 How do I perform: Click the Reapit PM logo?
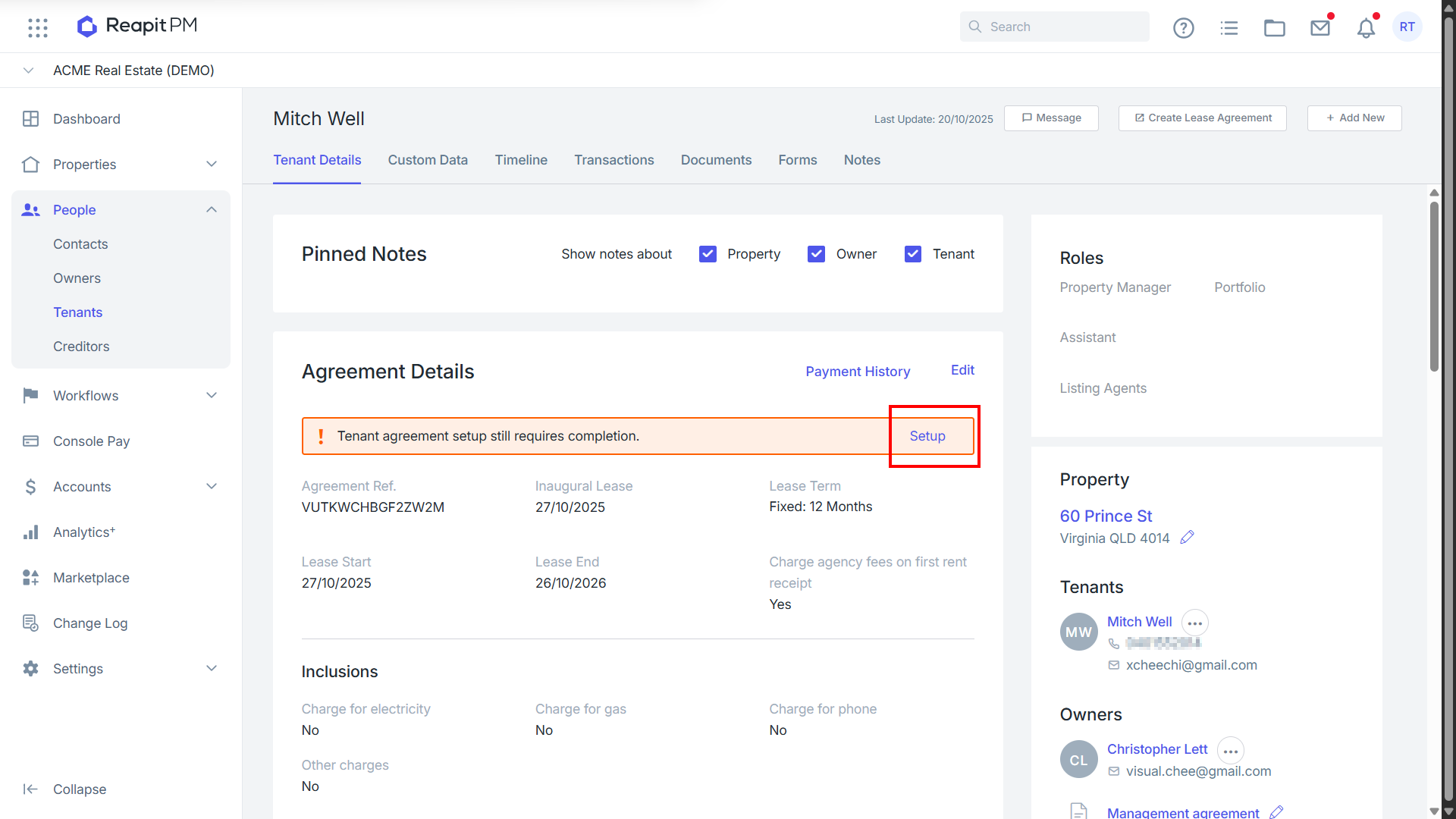pos(137,26)
